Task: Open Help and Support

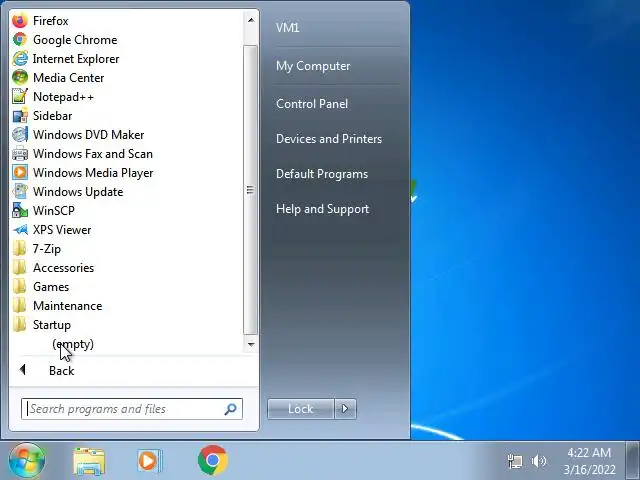Action: coord(322,209)
